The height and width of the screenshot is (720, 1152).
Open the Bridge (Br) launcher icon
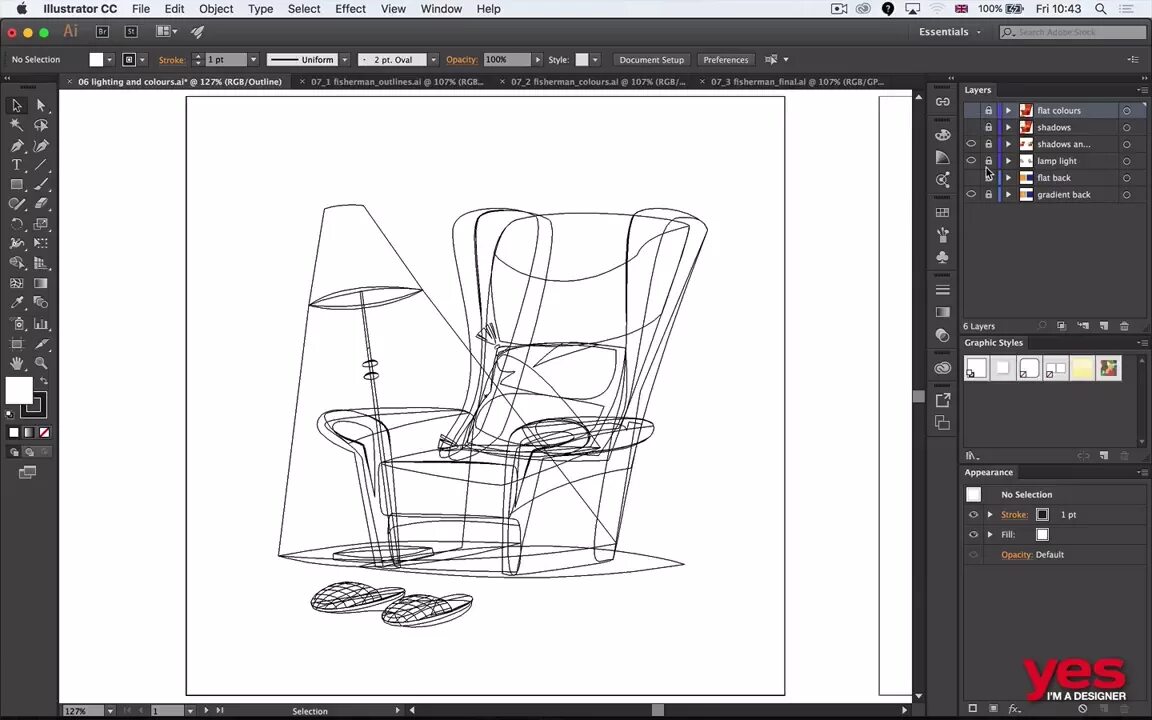[x=102, y=32]
